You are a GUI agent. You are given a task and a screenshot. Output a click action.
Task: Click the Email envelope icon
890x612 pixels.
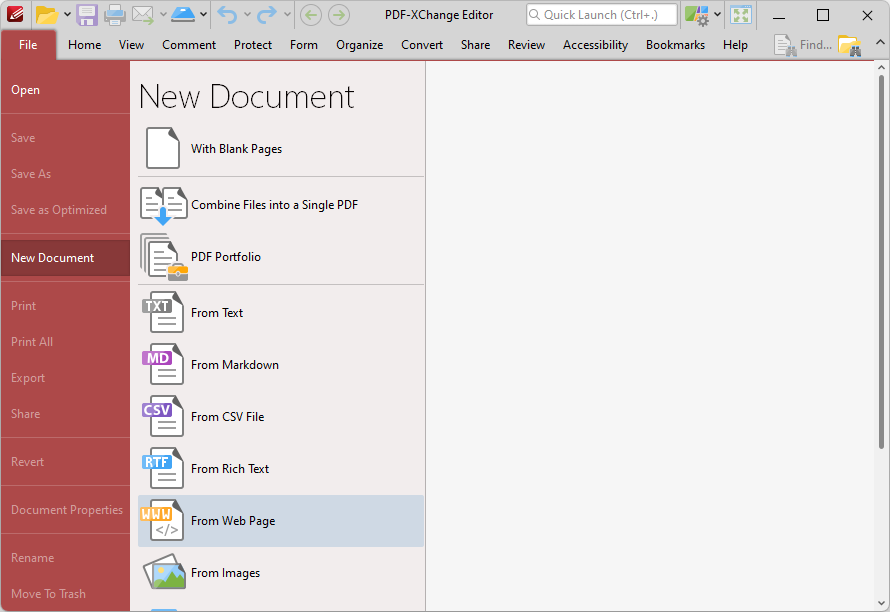coord(142,15)
